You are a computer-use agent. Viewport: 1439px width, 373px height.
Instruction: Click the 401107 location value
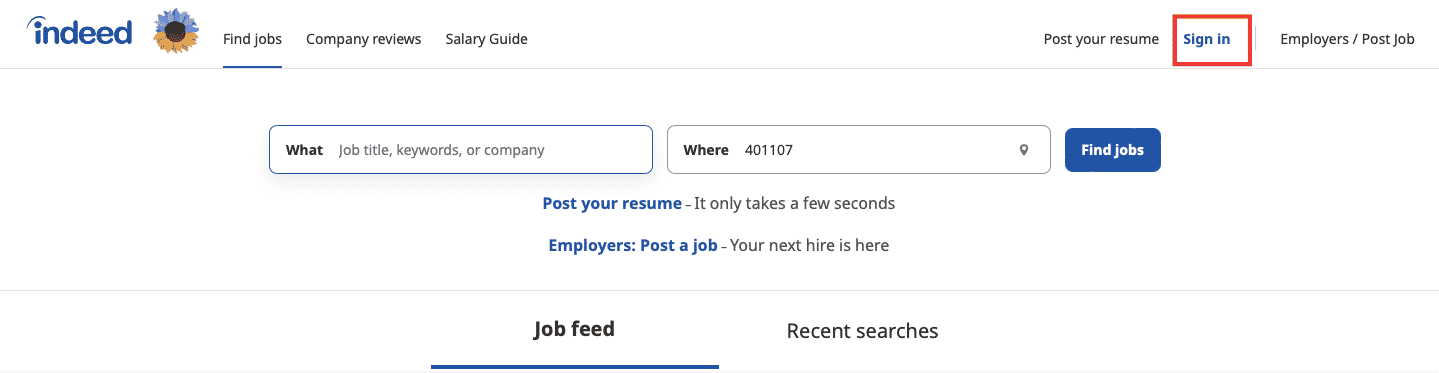[x=769, y=150]
